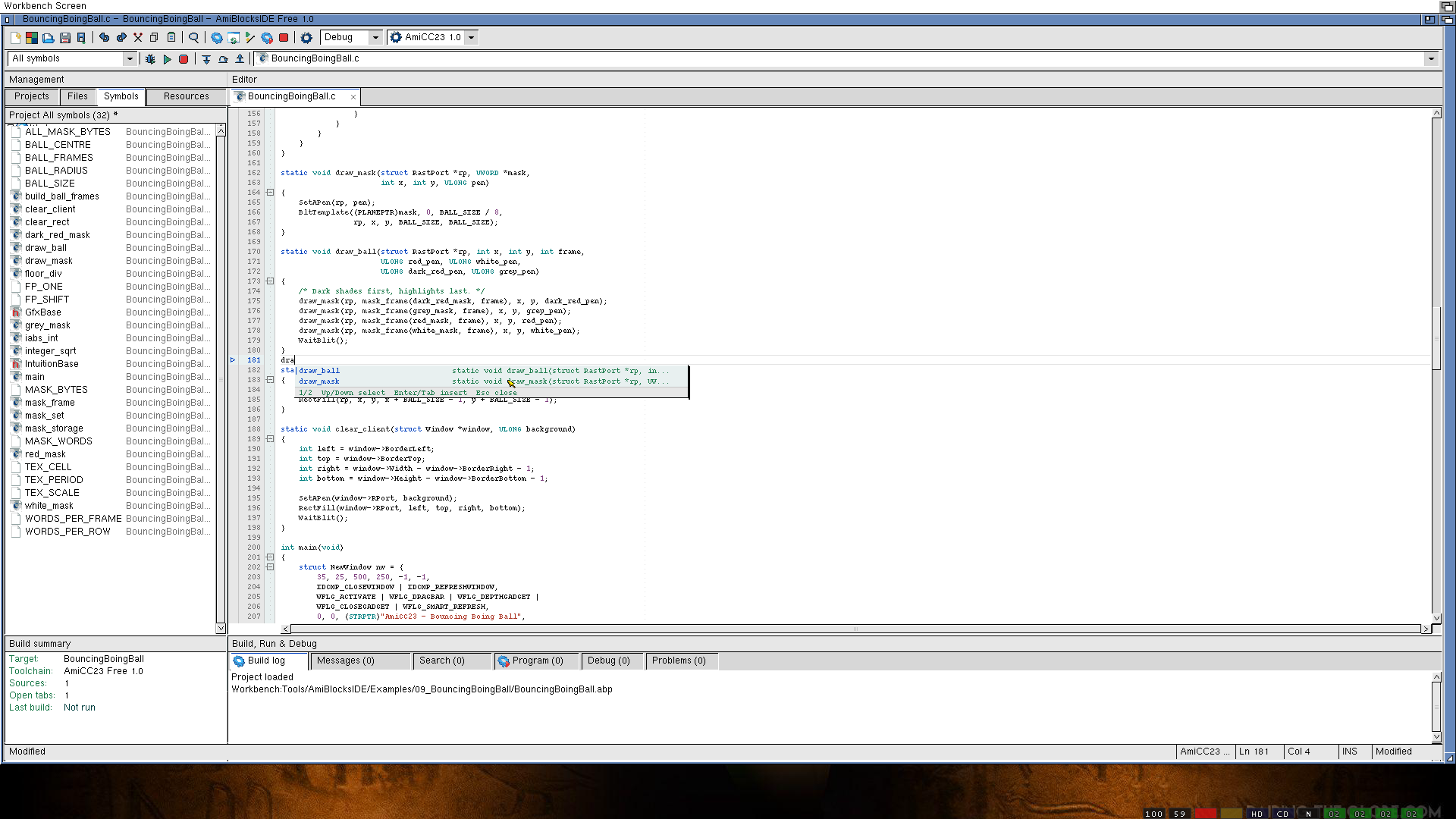
Task: Open the Debug (0) tab
Action: click(611, 661)
